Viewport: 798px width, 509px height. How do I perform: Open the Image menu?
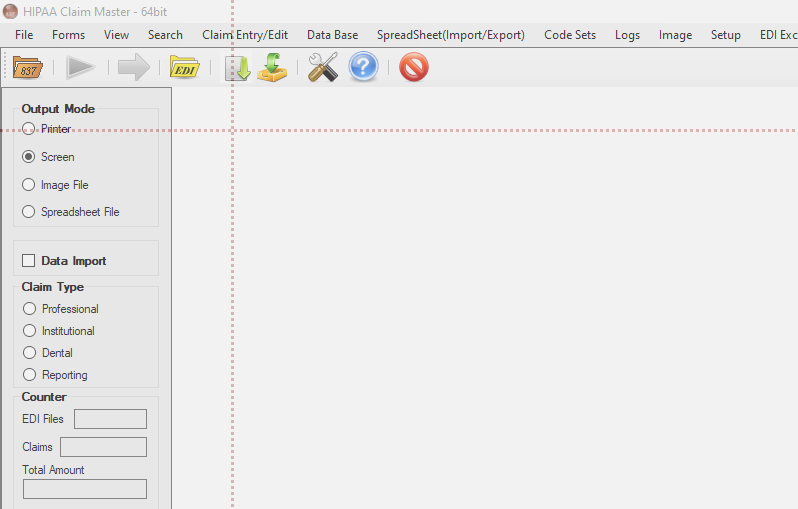[x=675, y=35]
